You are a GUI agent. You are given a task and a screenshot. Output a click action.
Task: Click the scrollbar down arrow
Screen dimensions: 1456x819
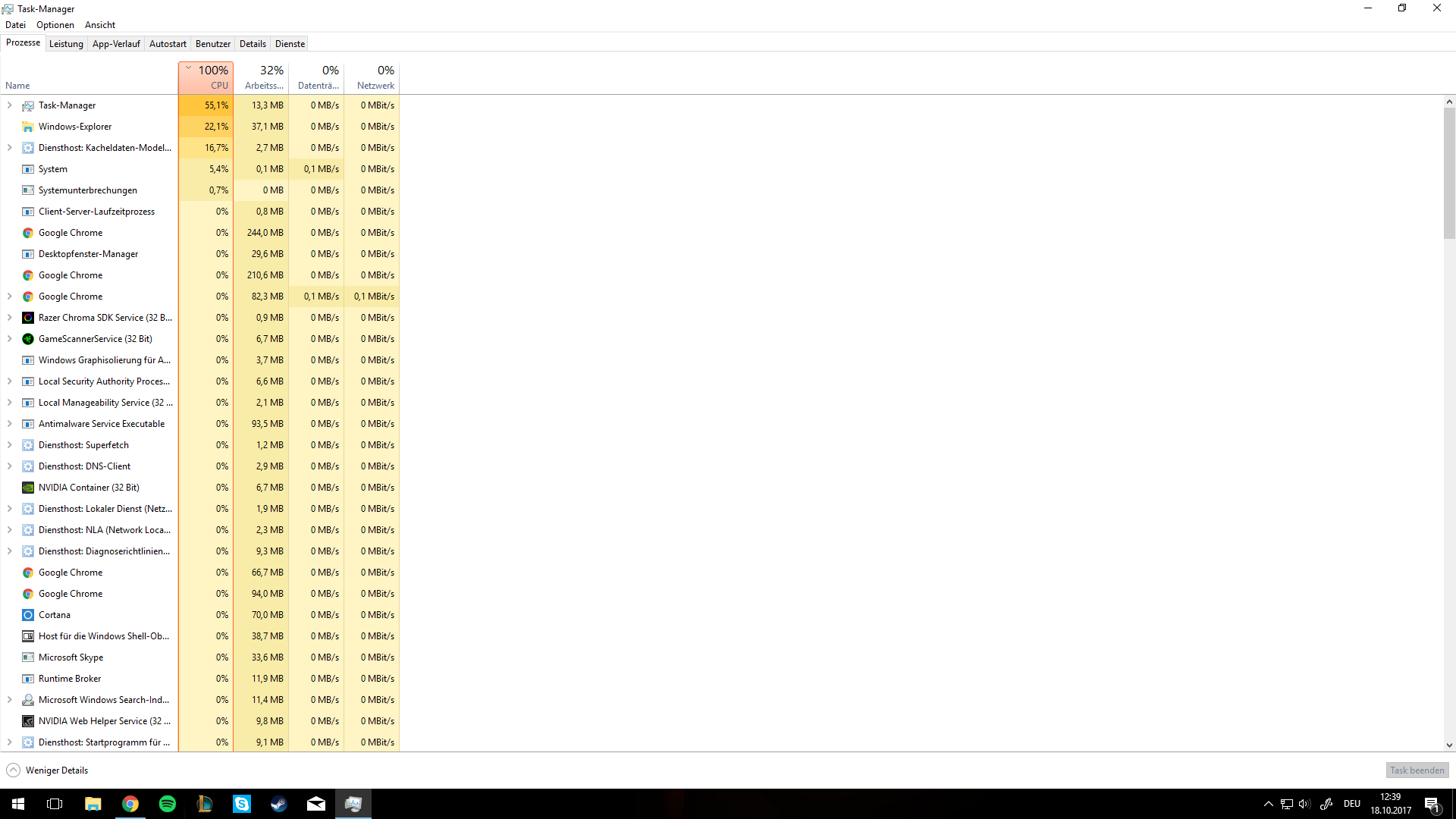click(x=1449, y=745)
